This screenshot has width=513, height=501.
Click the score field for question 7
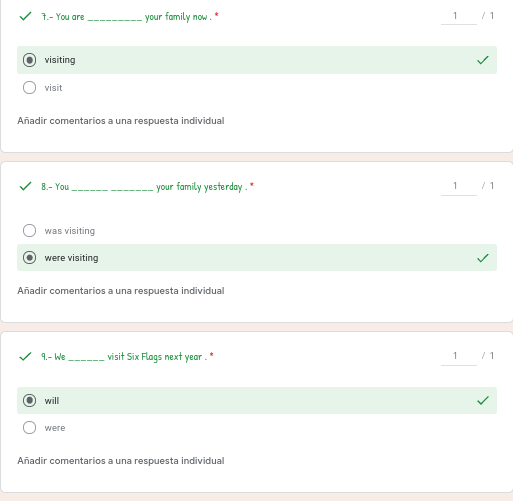point(459,16)
